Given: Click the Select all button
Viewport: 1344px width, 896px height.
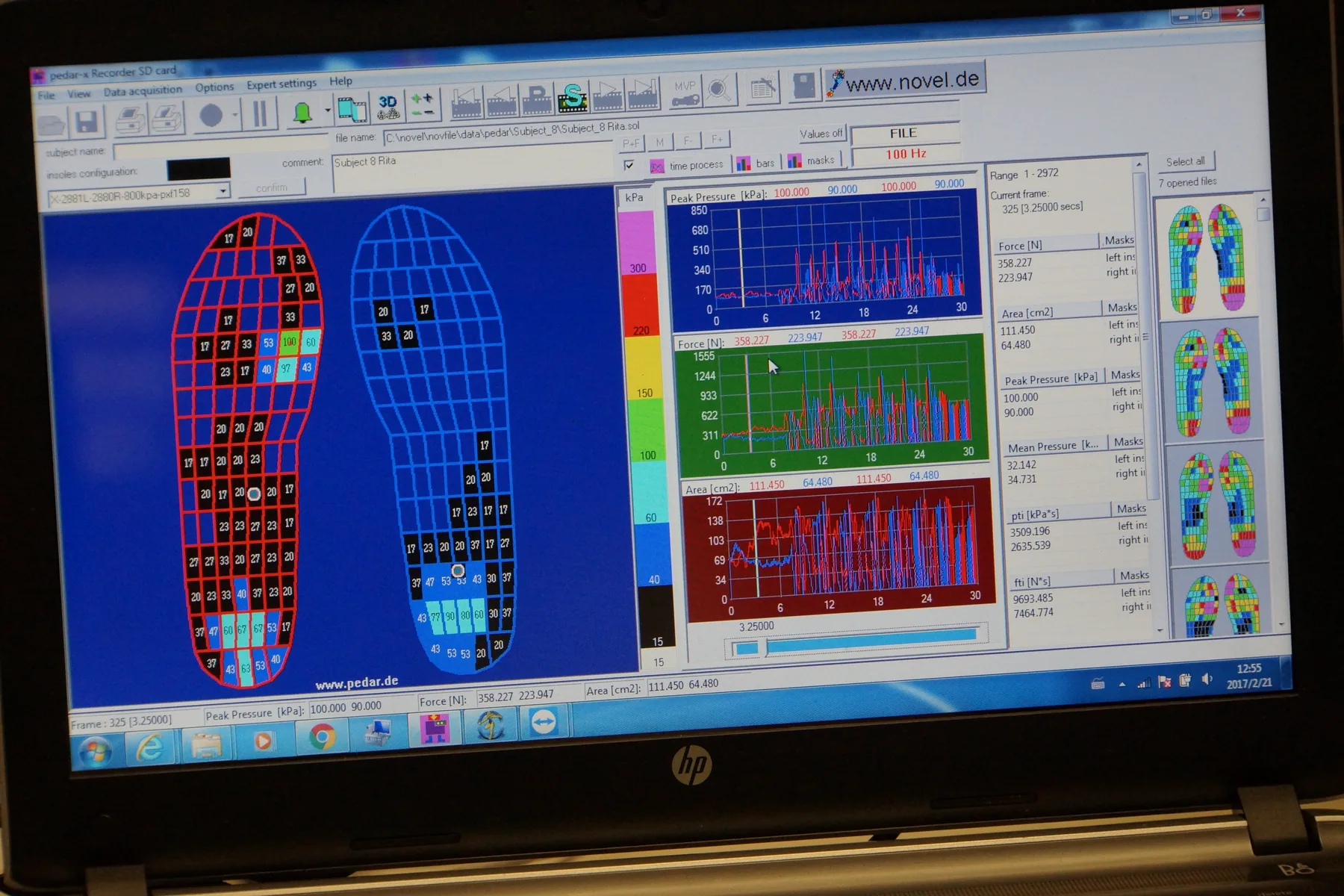Looking at the screenshot, I should pos(1185,161).
